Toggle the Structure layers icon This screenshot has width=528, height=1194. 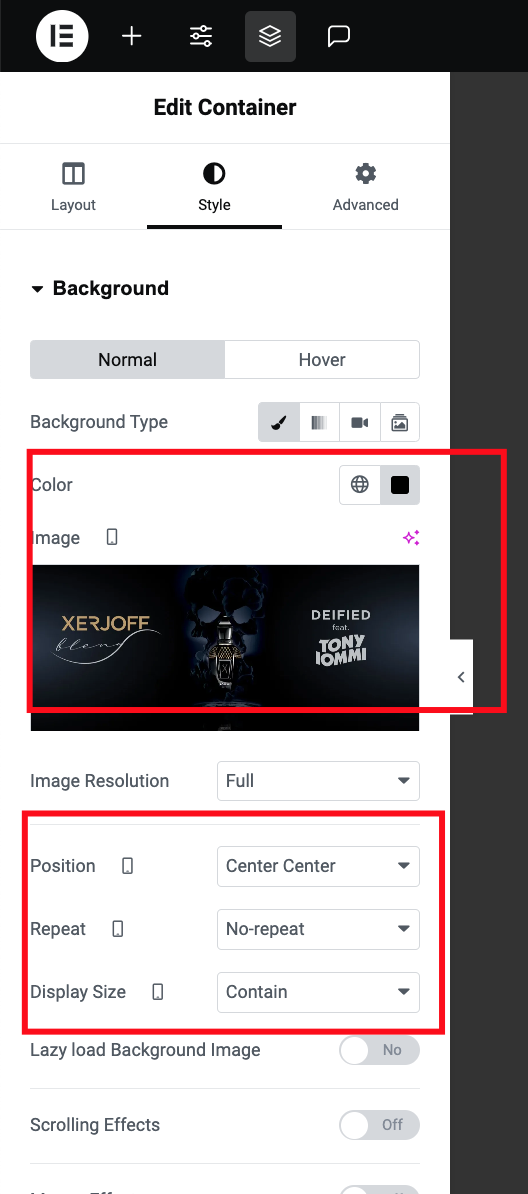(x=270, y=36)
